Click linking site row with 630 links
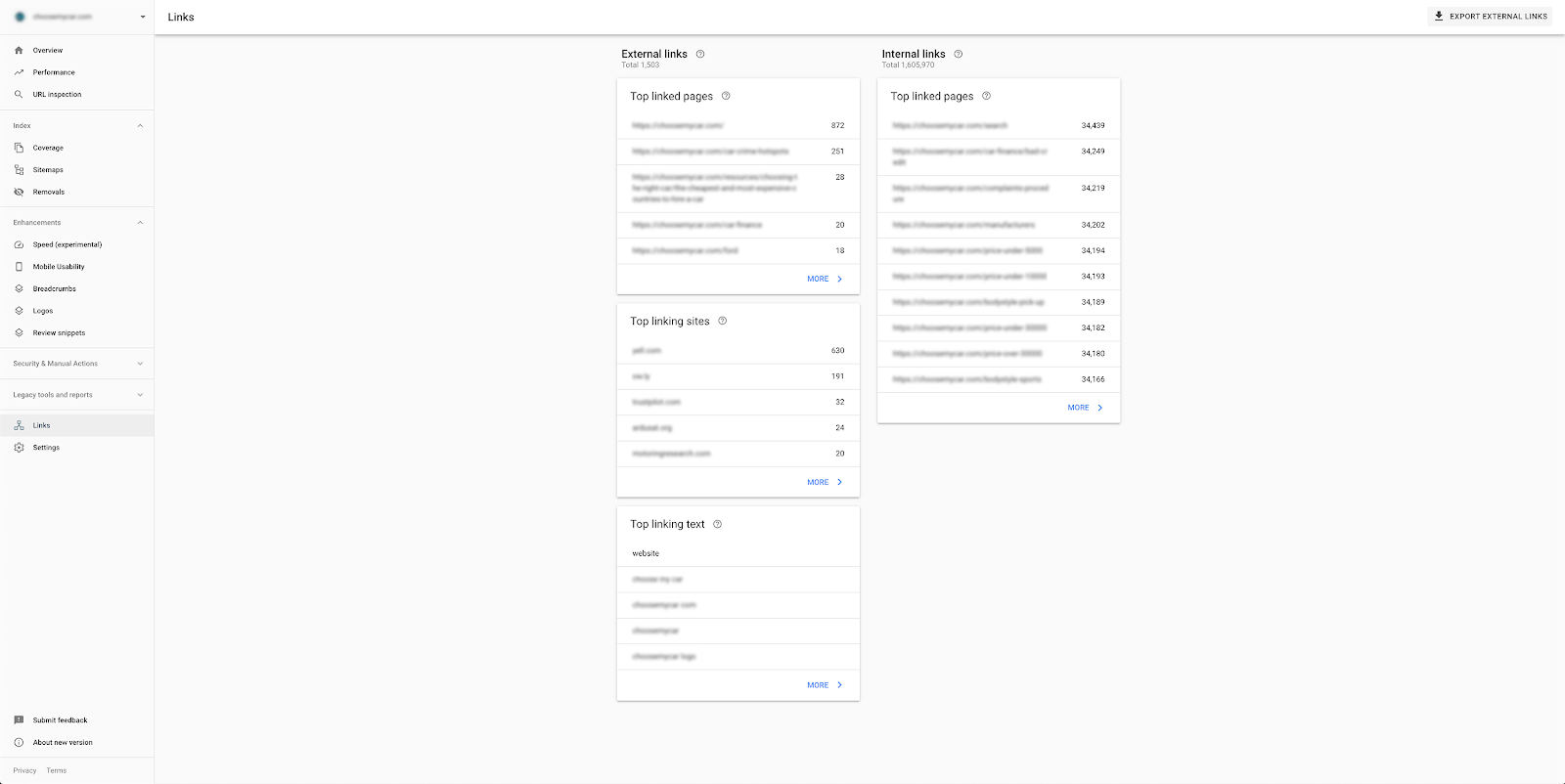Screen dimensions: 1565x784 tap(738, 350)
